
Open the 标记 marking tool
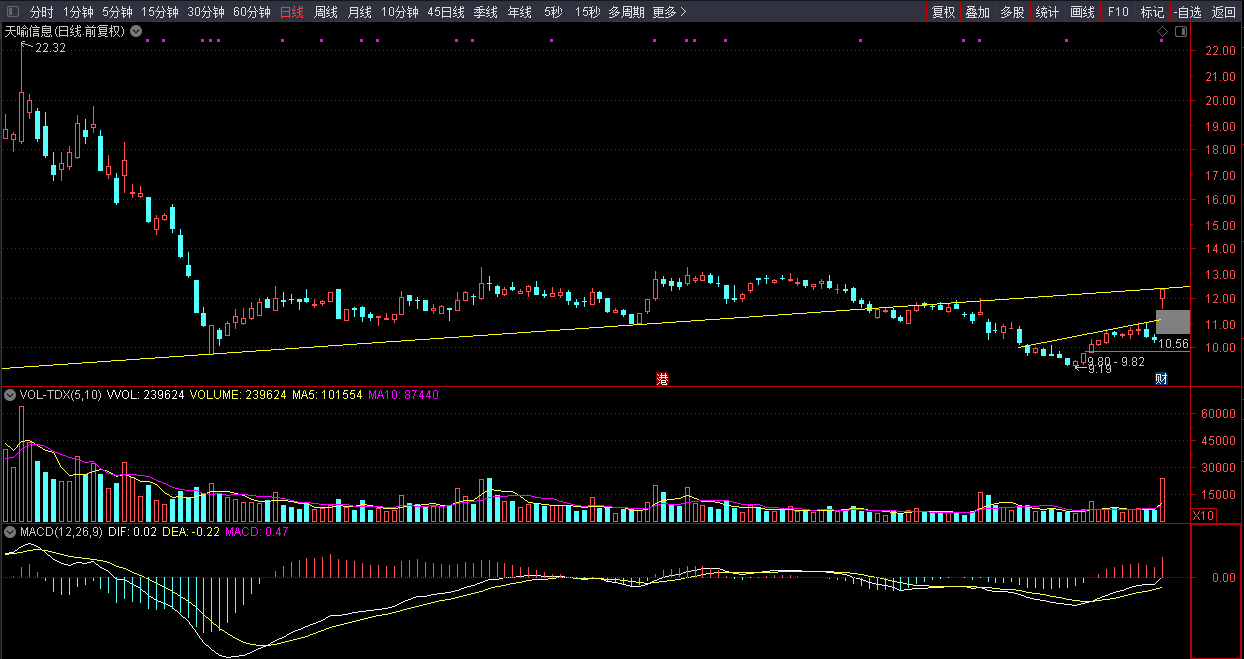[x=1152, y=12]
